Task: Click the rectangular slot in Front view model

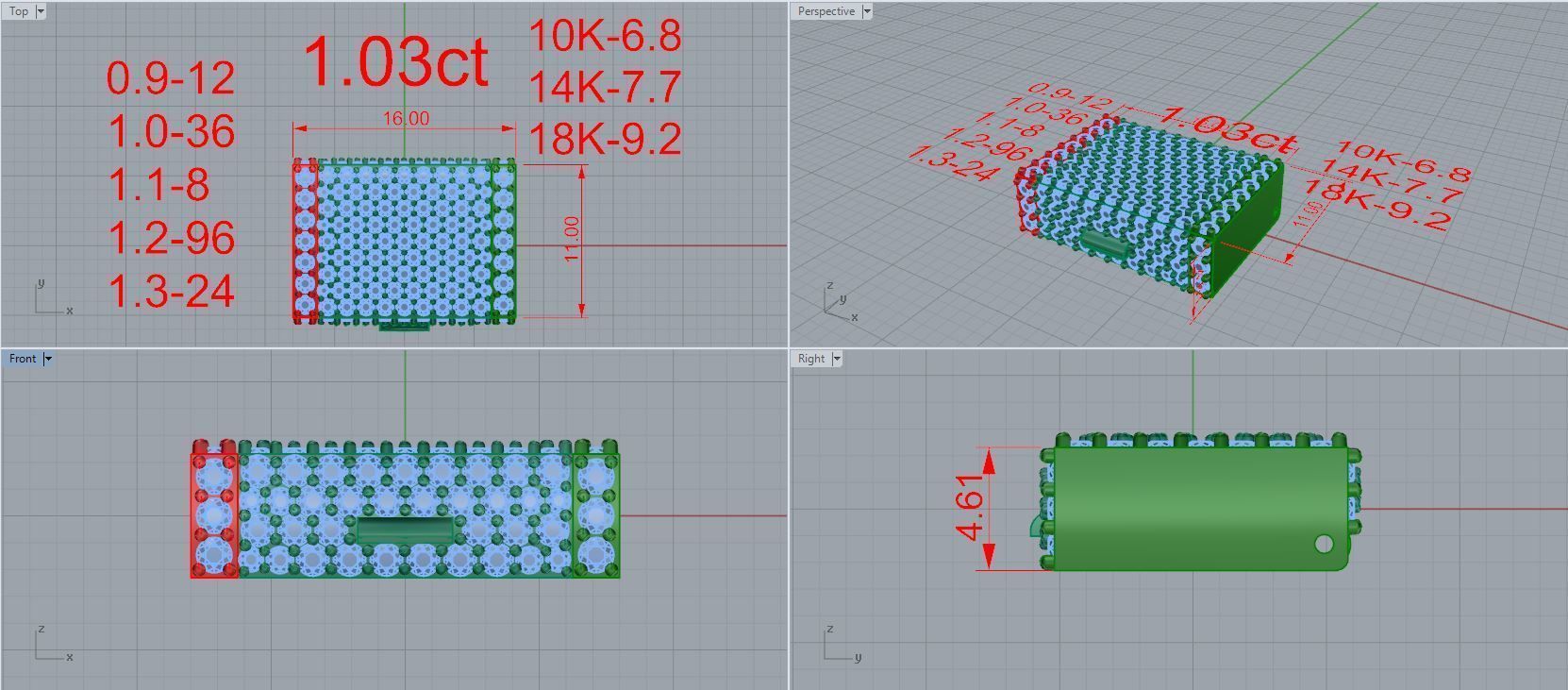Action: pos(405,530)
